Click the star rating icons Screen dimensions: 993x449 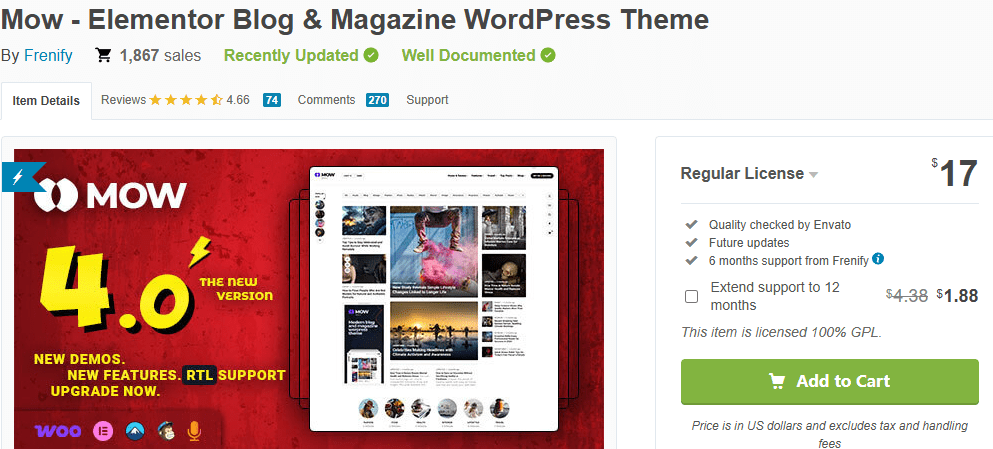tap(186, 100)
